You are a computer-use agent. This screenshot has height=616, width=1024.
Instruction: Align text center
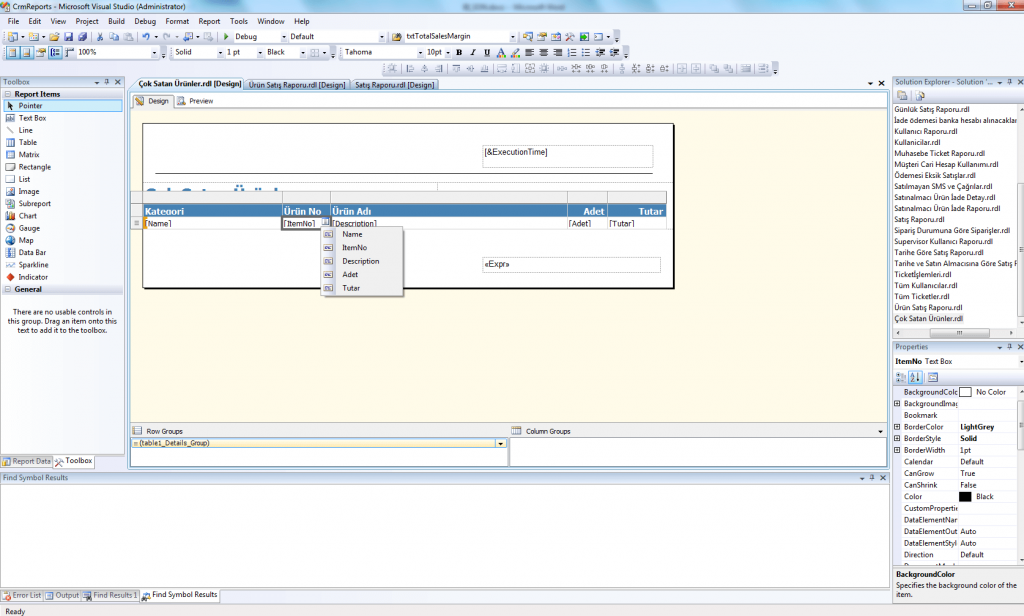pos(543,52)
